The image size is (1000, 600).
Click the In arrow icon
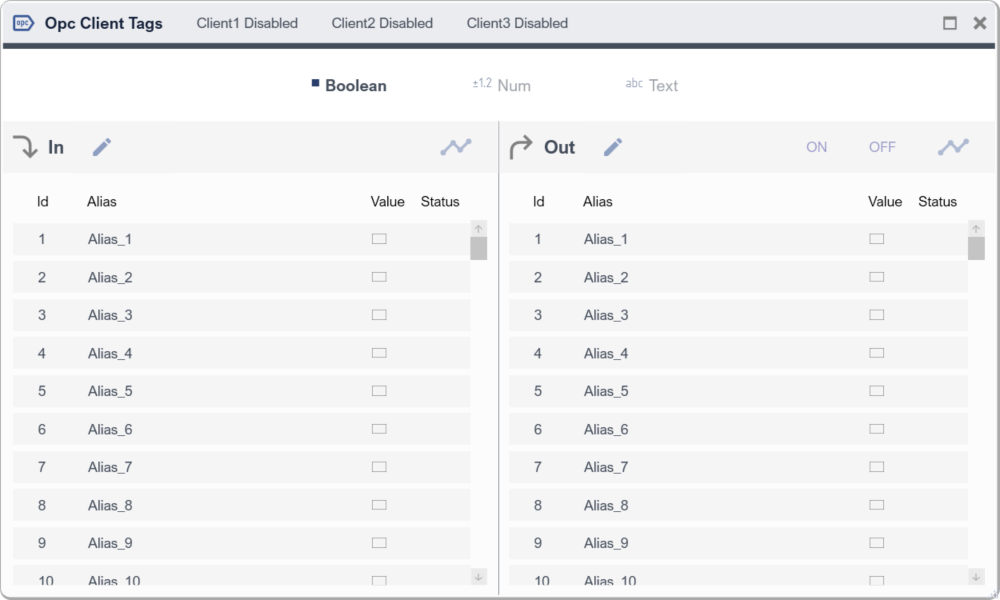tap(25, 147)
